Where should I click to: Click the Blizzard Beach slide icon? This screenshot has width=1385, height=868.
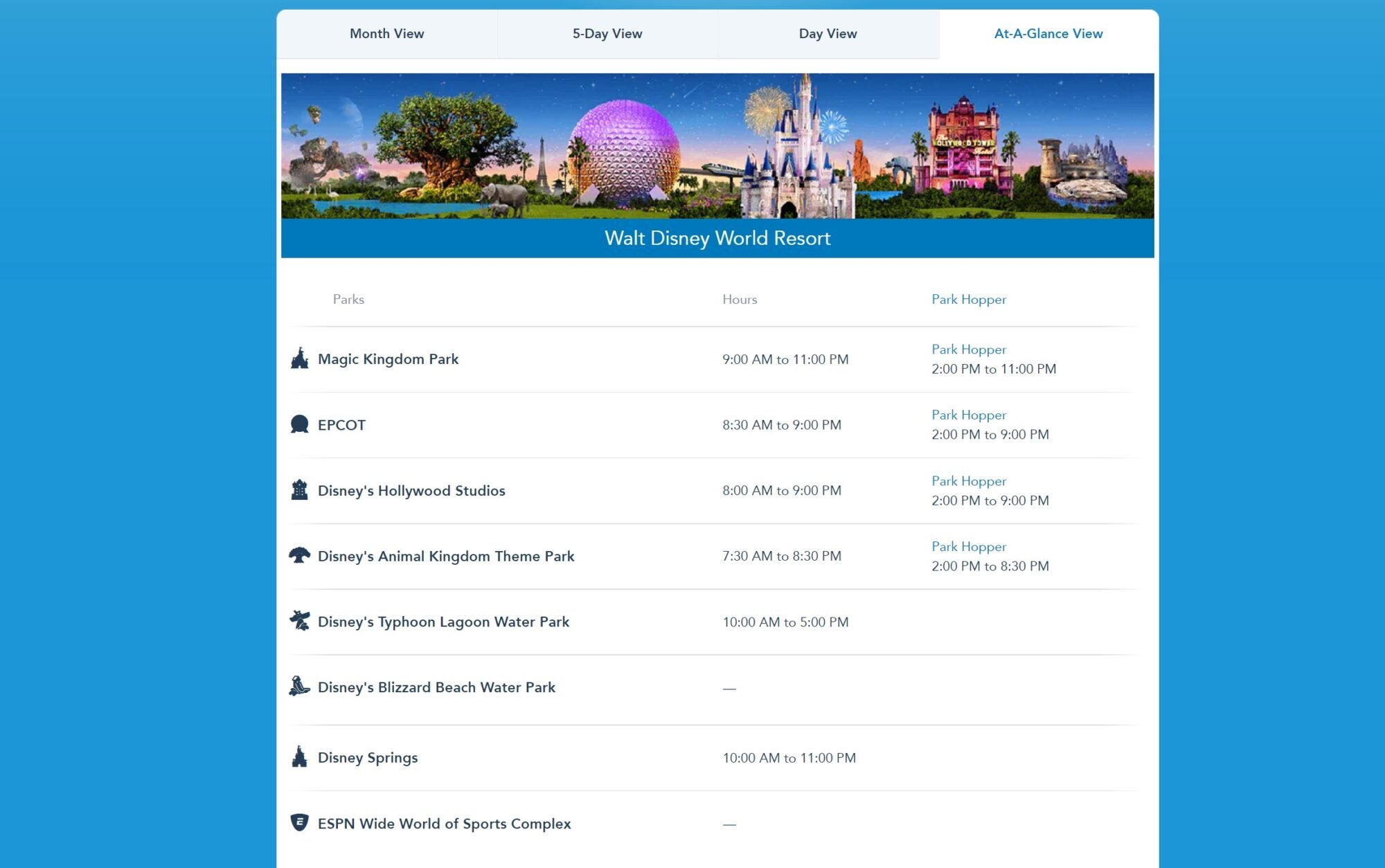299,686
